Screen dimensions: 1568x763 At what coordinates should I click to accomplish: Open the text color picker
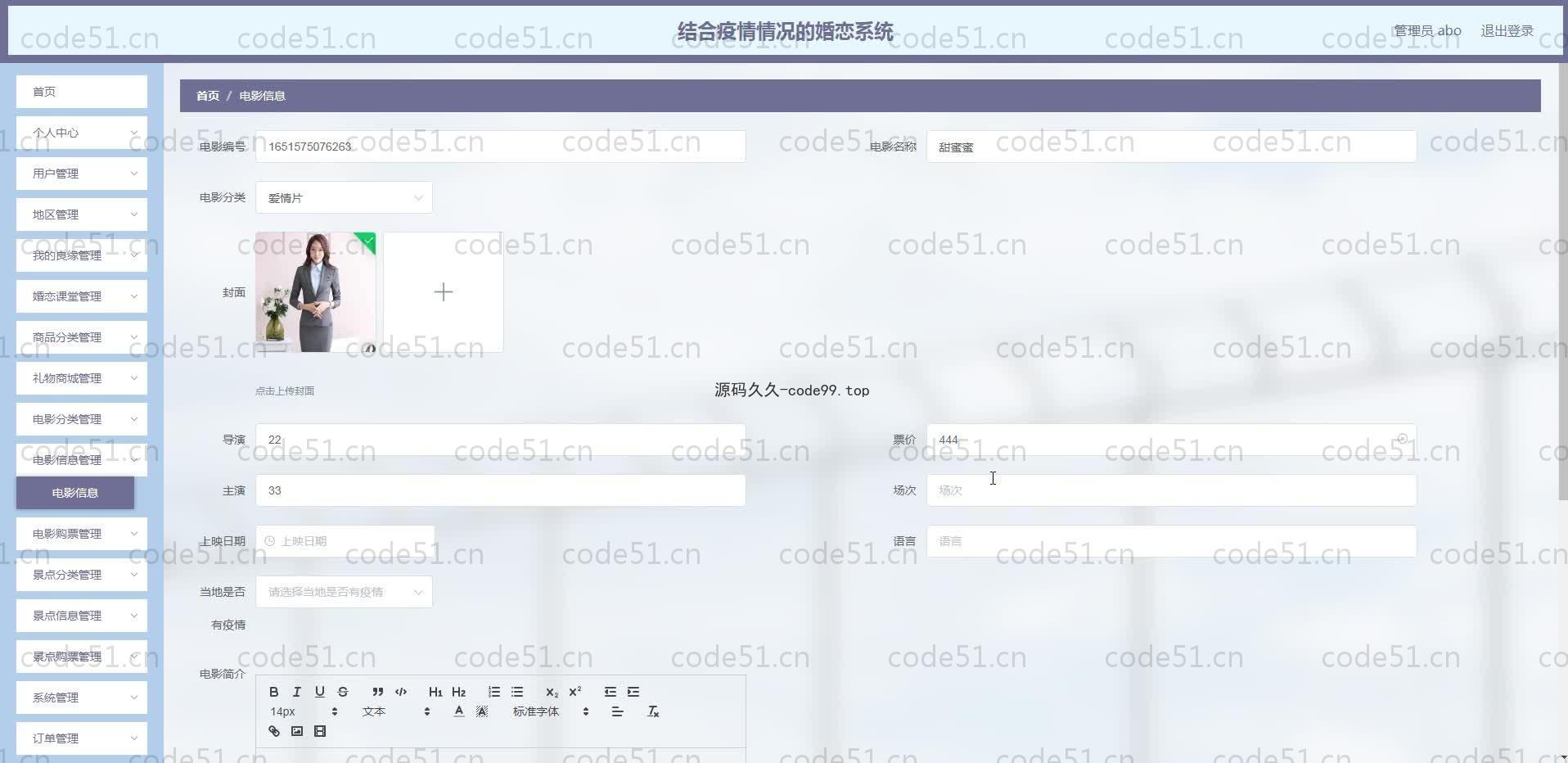(459, 711)
